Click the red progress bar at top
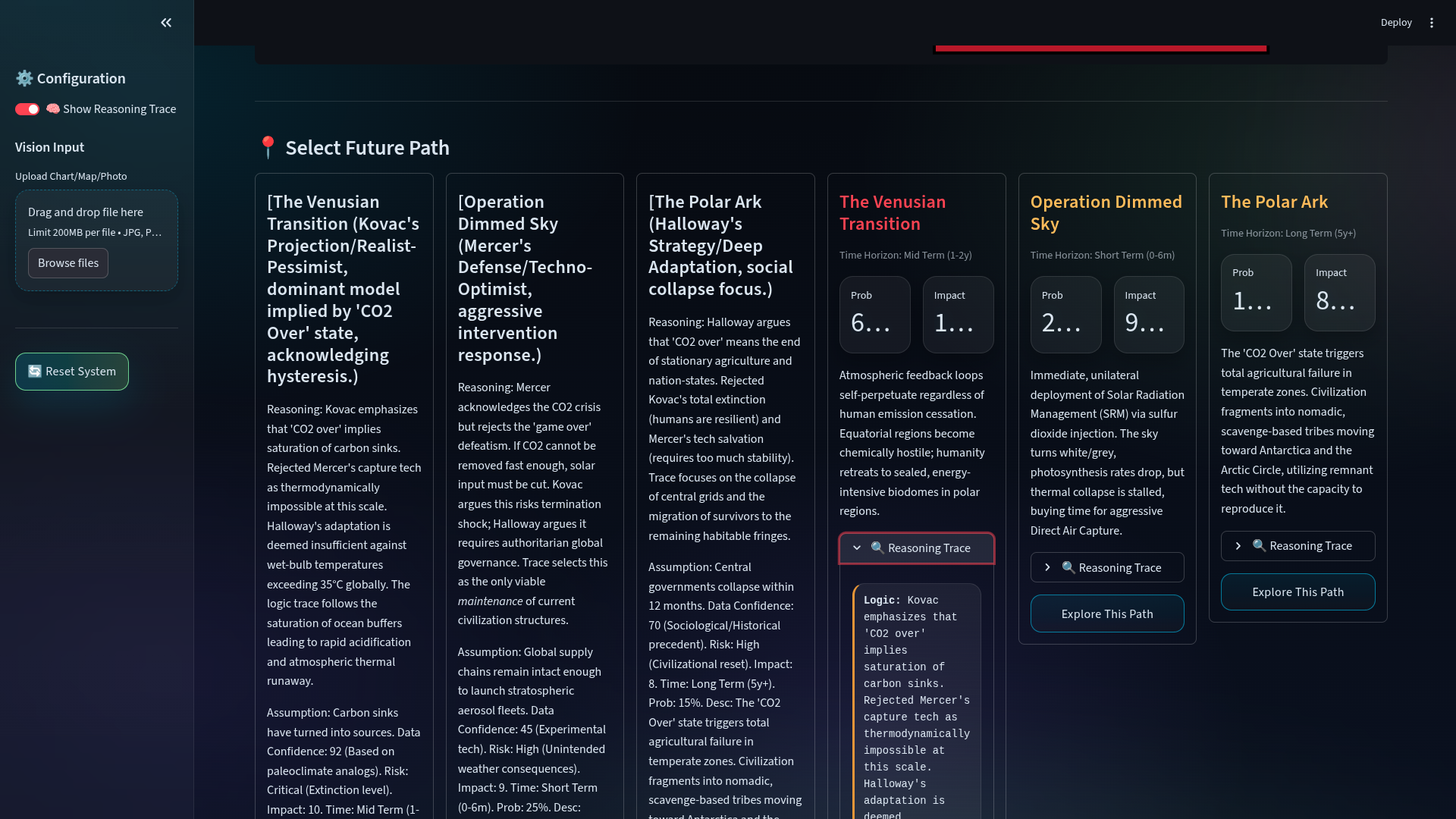 pos(1100,49)
